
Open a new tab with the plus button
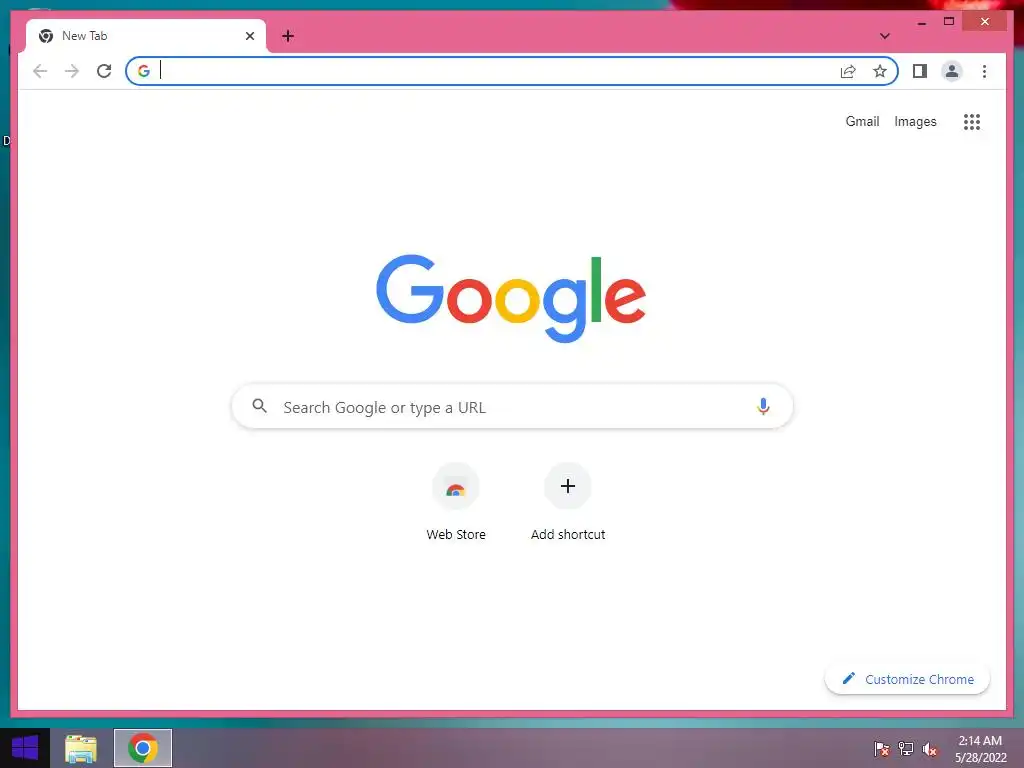(288, 36)
